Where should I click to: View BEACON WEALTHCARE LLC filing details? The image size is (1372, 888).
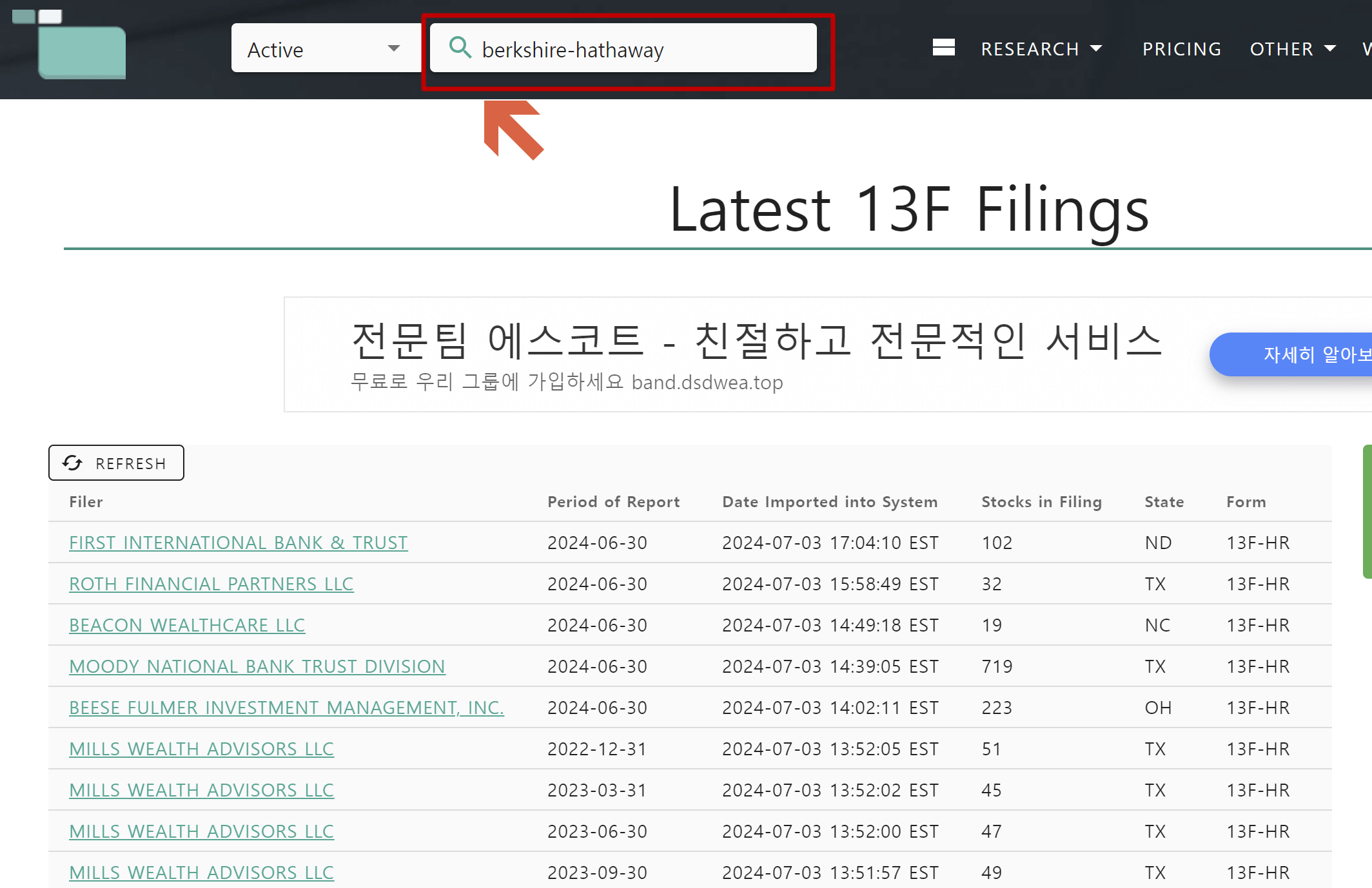pos(187,624)
